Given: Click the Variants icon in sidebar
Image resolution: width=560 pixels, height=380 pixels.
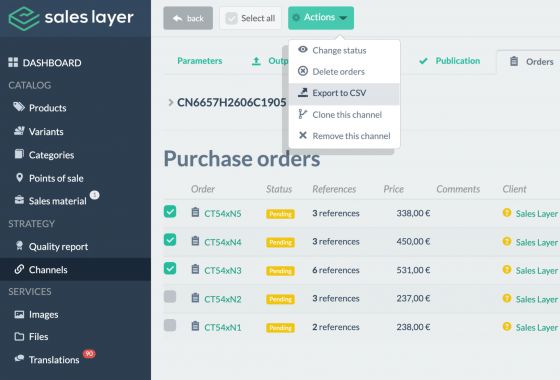Looking at the screenshot, I should pos(19,131).
